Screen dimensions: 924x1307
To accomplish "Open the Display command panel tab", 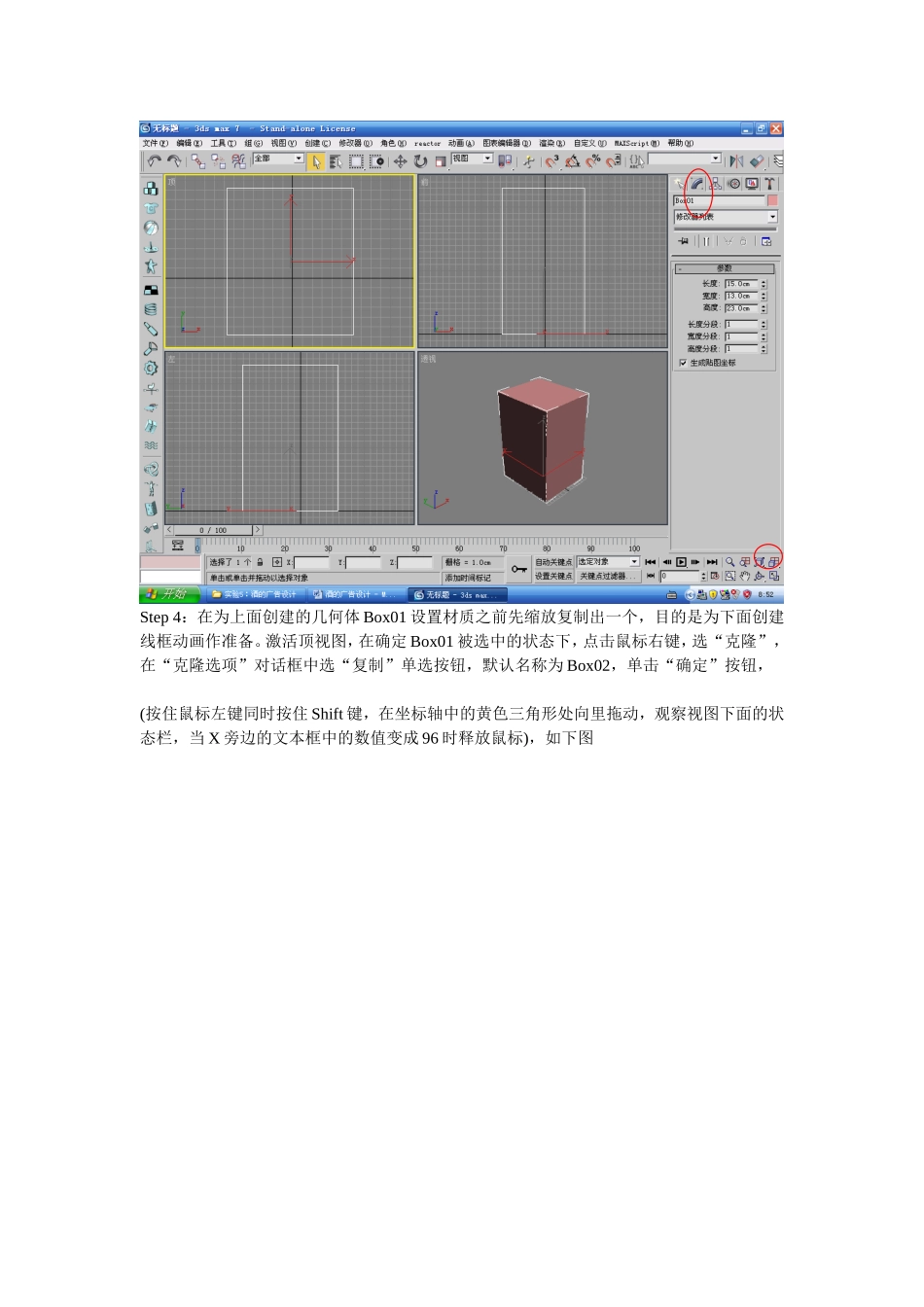I will click(752, 184).
